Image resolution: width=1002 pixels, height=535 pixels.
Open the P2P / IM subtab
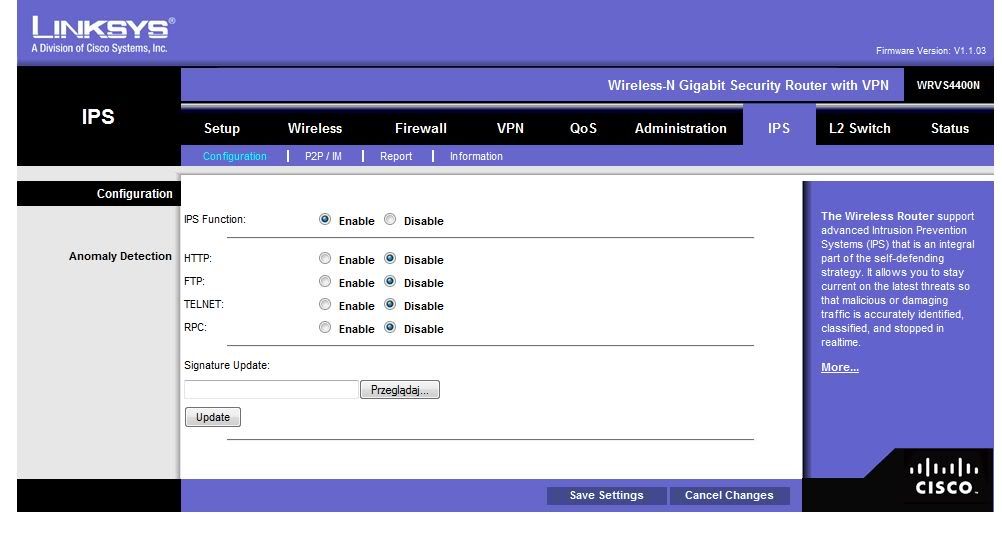pyautogui.click(x=323, y=156)
